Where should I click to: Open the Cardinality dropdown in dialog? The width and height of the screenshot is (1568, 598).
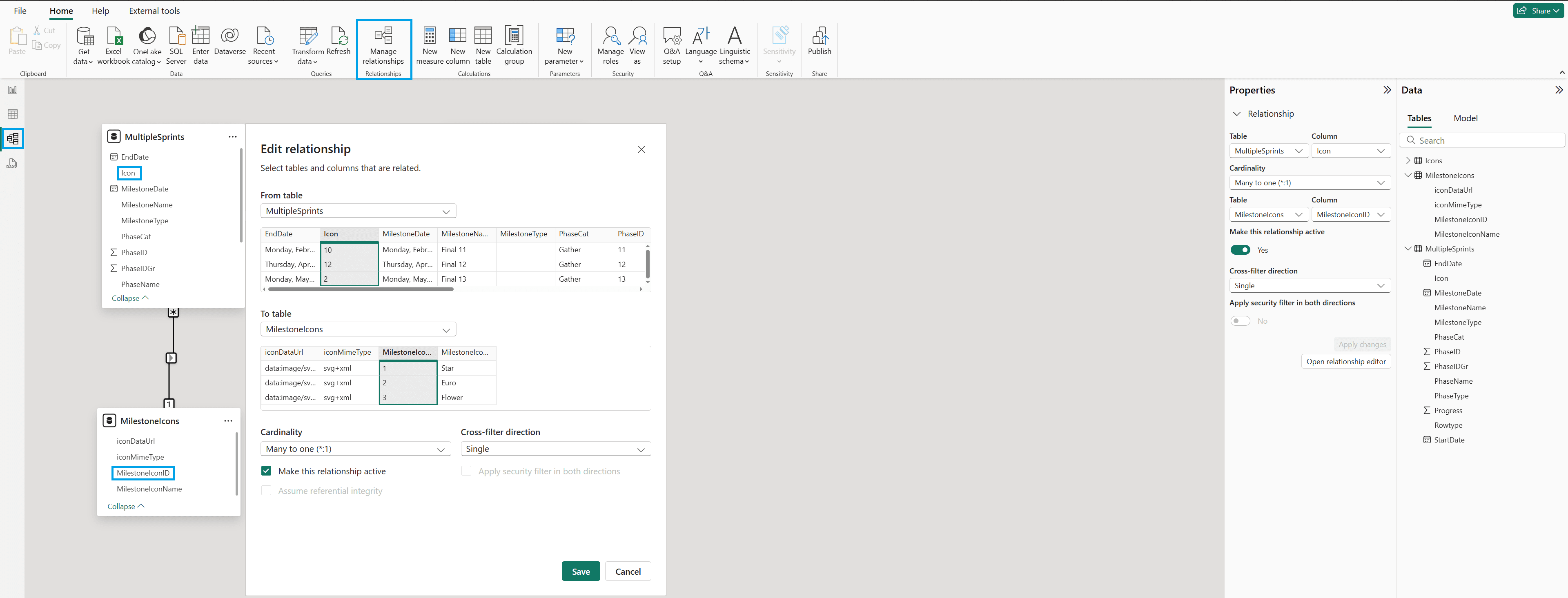click(356, 449)
